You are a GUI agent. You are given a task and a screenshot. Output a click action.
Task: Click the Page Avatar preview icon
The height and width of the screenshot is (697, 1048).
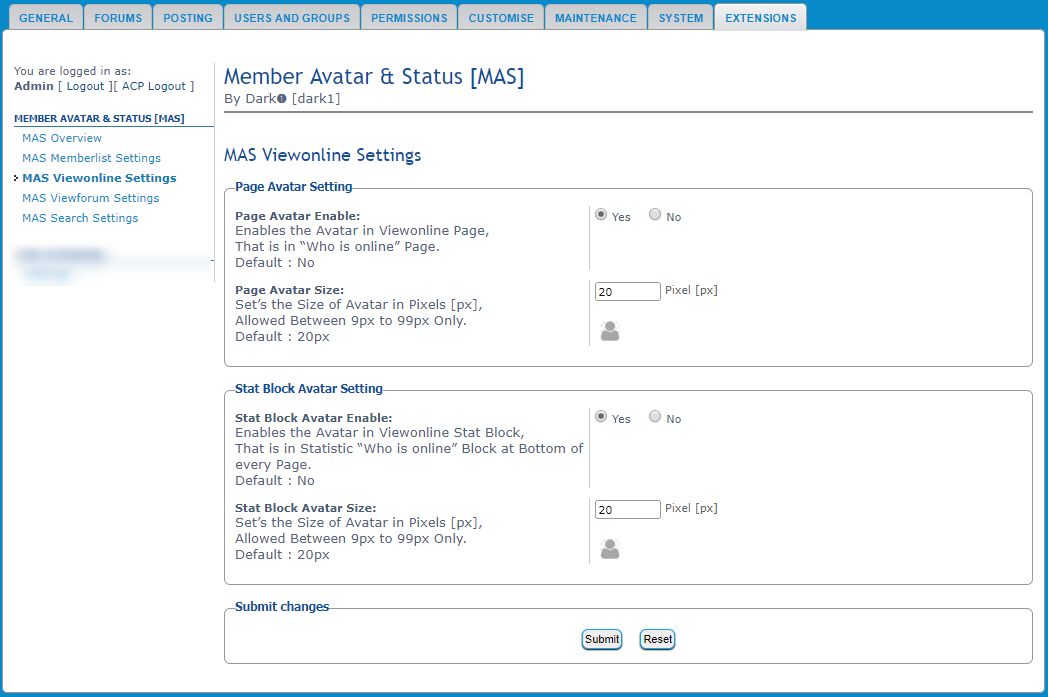click(x=609, y=331)
